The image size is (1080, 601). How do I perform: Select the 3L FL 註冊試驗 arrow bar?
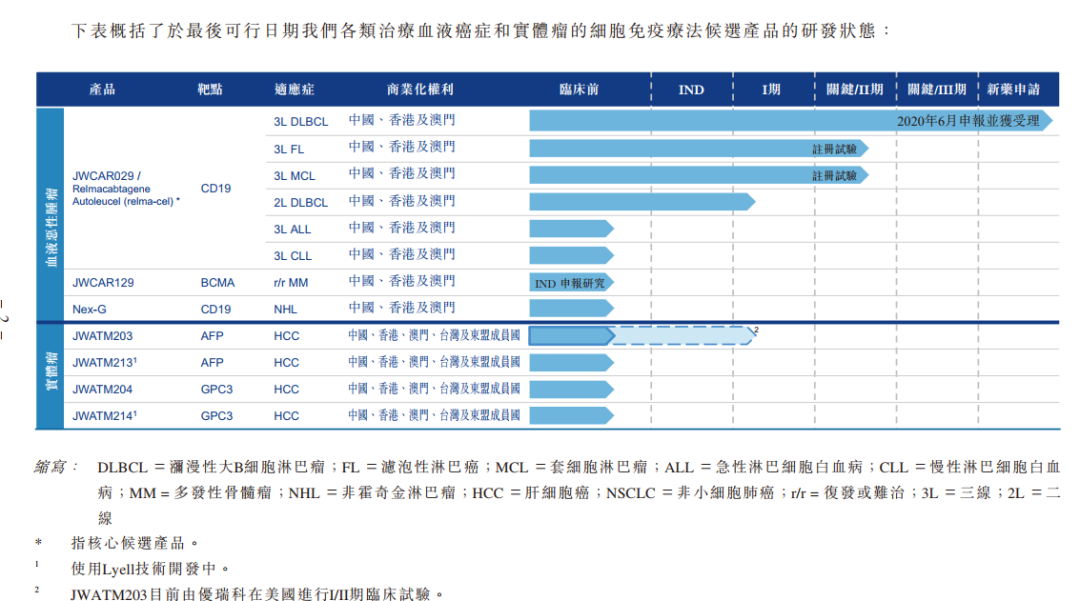click(x=698, y=148)
